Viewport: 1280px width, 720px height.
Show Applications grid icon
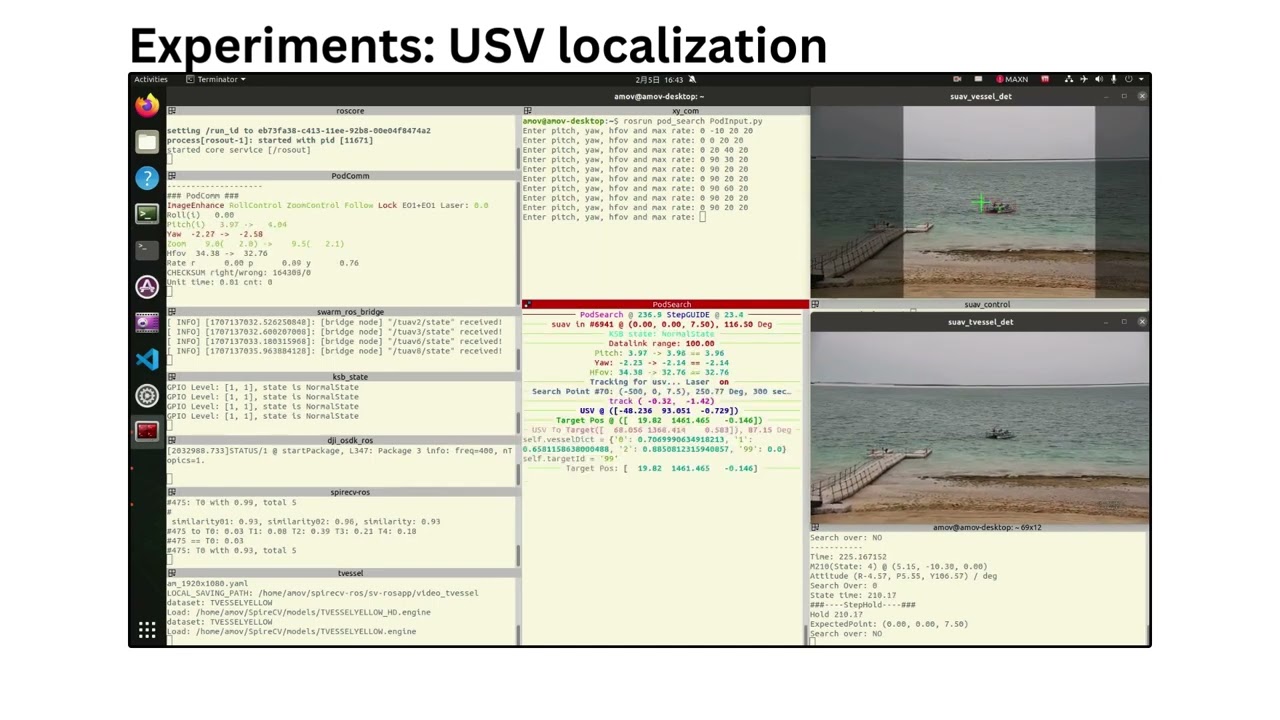coord(147,630)
